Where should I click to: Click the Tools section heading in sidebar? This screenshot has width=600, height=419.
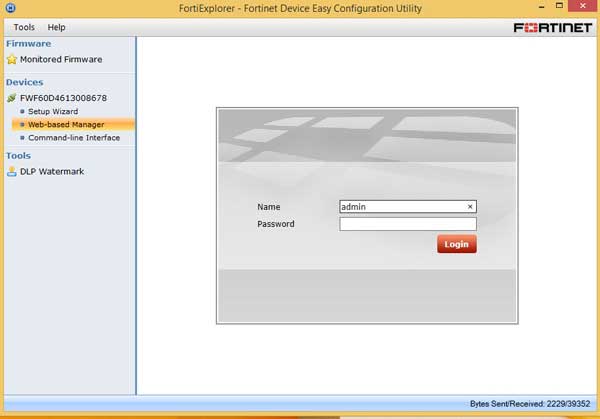click(x=18, y=156)
